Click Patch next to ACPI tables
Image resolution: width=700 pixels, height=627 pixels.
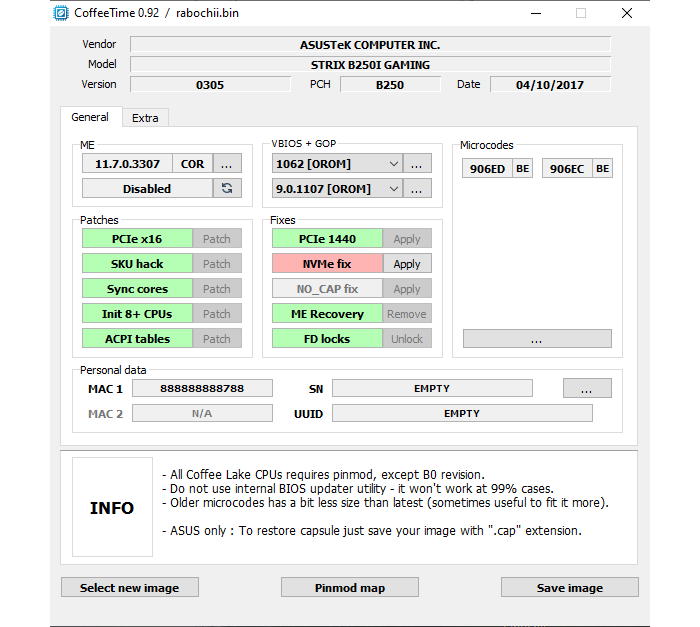[217, 339]
